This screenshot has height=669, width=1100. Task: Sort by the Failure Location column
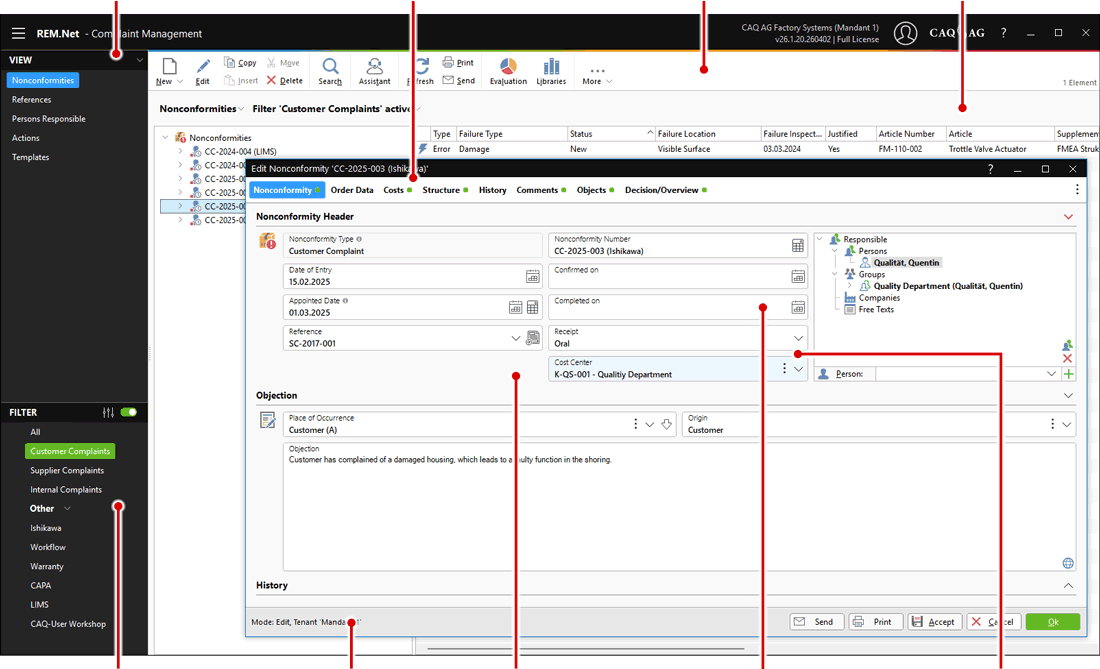(x=708, y=134)
